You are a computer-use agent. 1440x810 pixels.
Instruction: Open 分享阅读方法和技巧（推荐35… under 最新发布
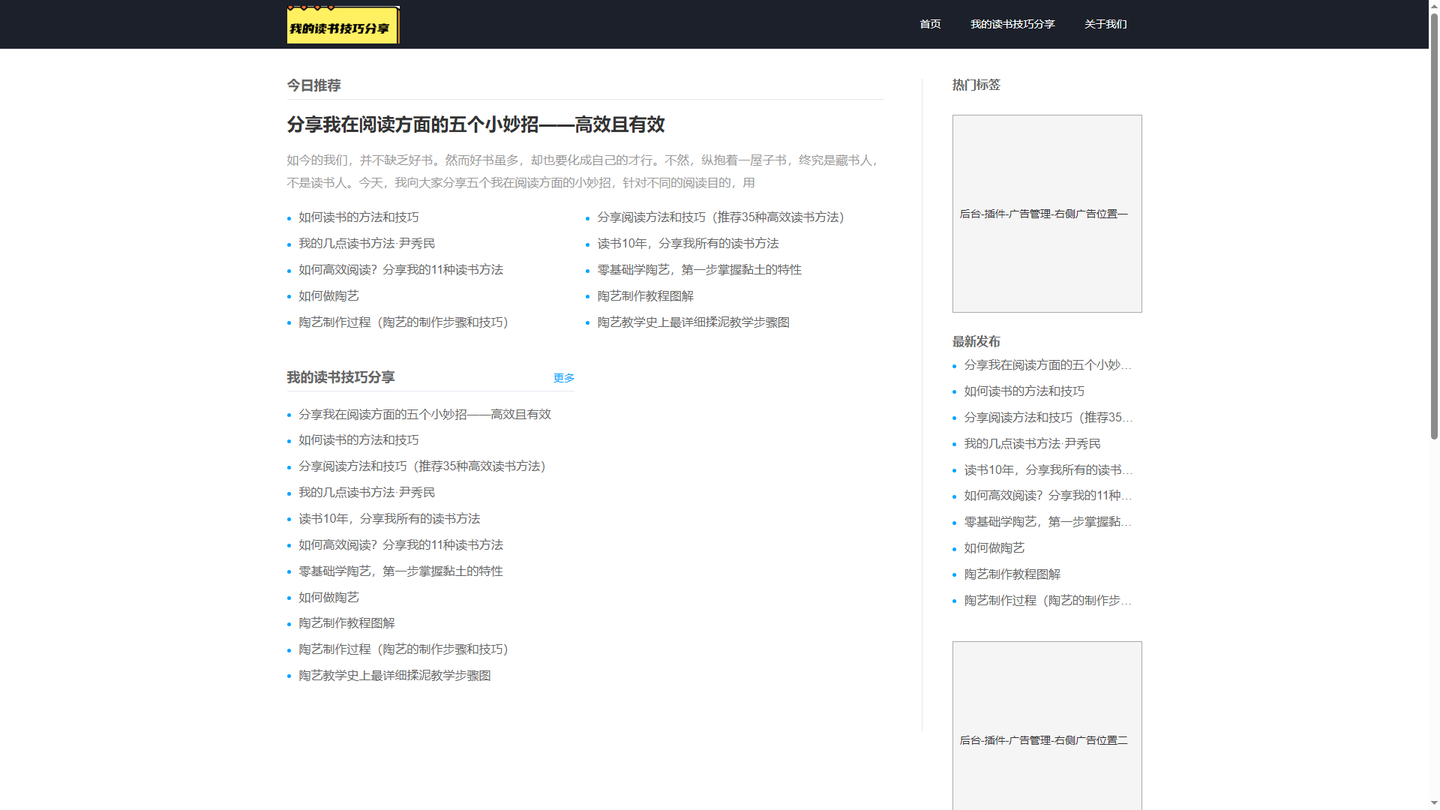coord(1048,417)
